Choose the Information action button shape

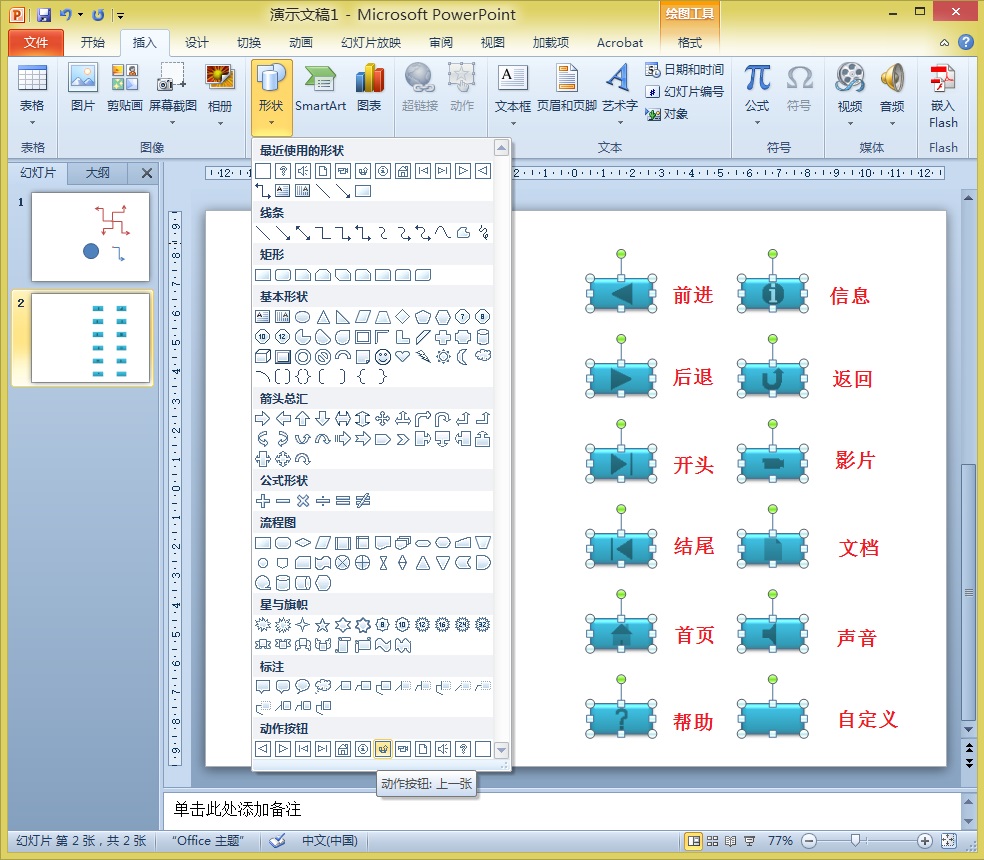coord(363,749)
